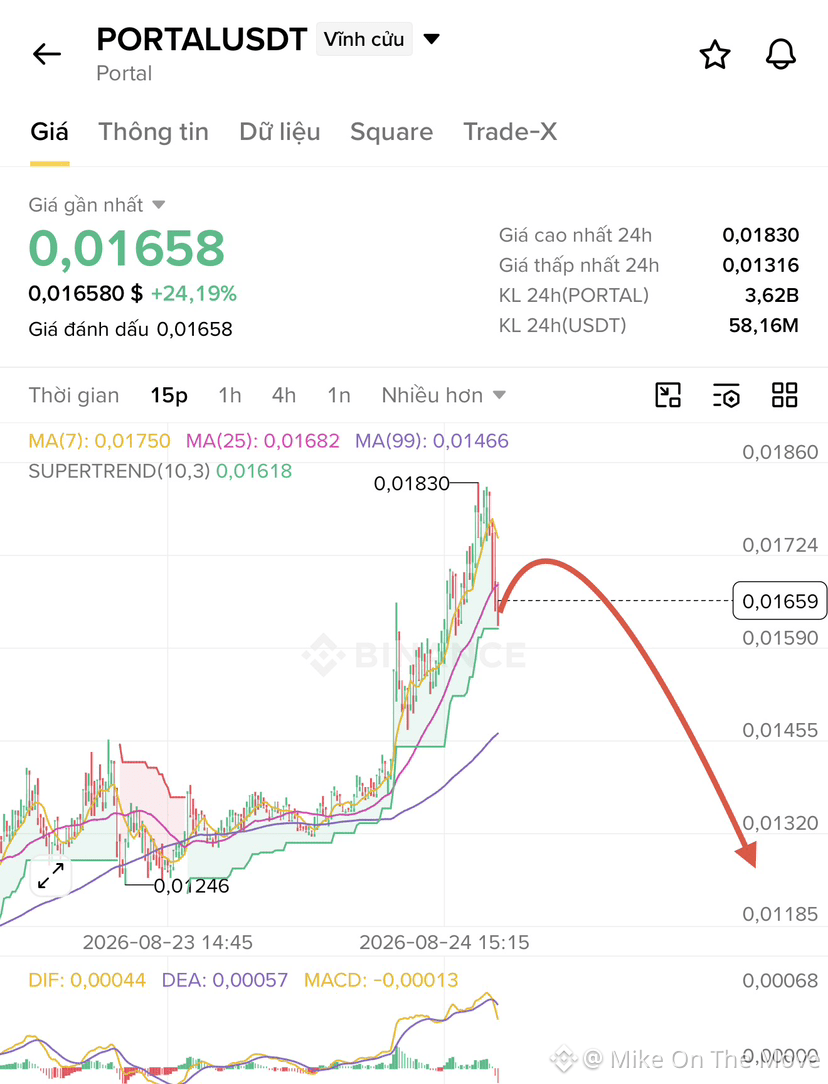Tap 24h high value 0,01830
828x1084 pixels.
point(760,235)
